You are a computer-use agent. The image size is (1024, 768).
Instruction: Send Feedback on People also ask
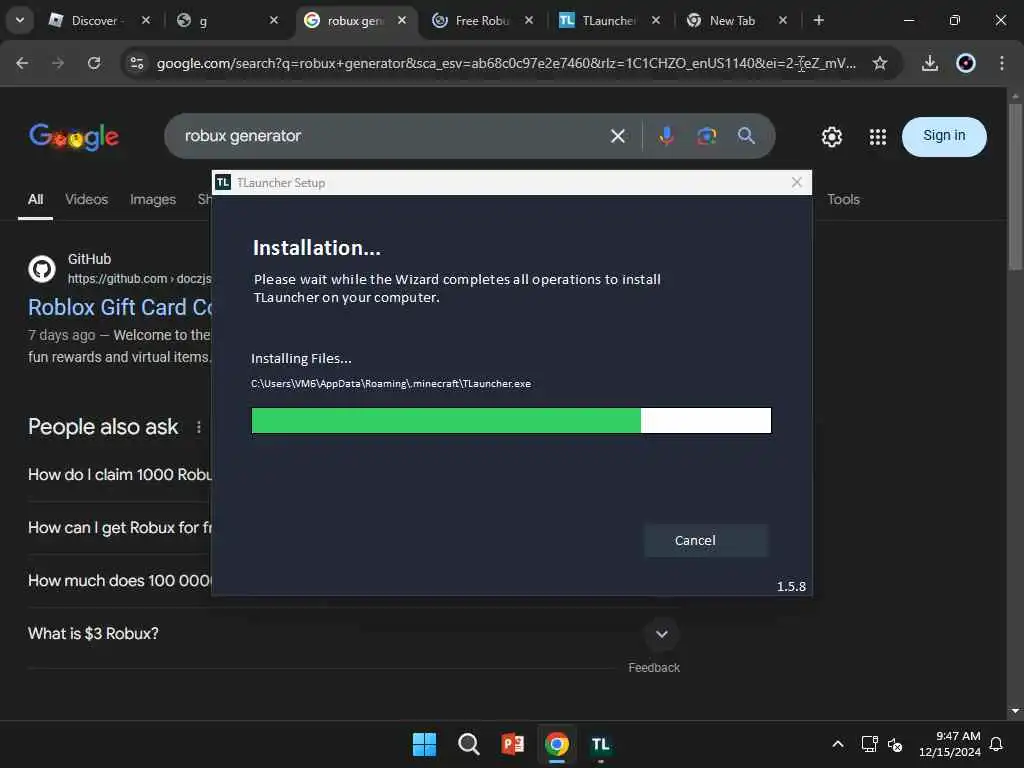654,667
